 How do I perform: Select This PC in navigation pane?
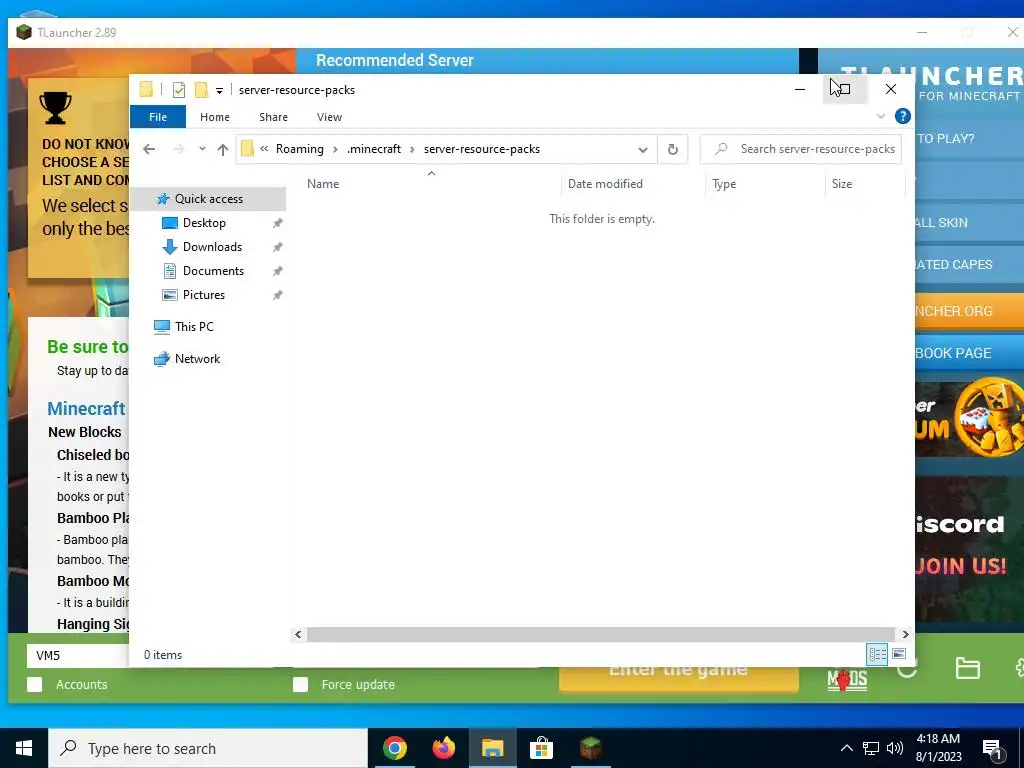pyautogui.click(x=194, y=327)
